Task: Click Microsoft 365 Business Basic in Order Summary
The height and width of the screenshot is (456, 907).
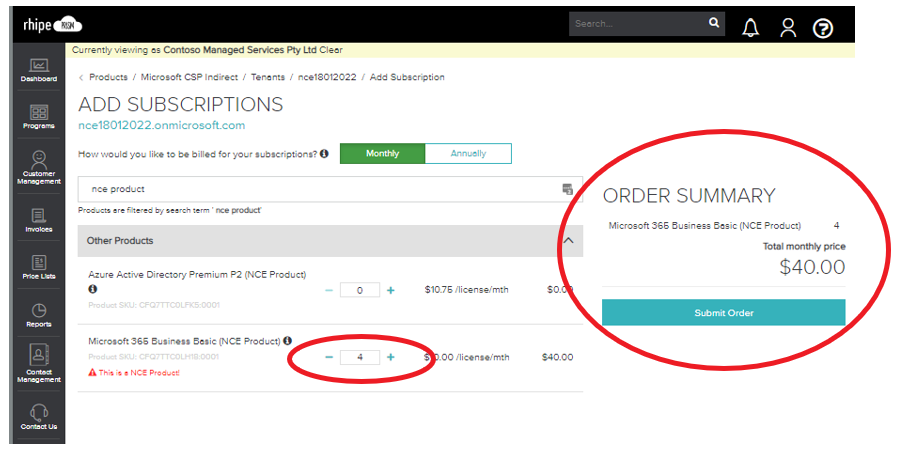Action: coord(705,225)
